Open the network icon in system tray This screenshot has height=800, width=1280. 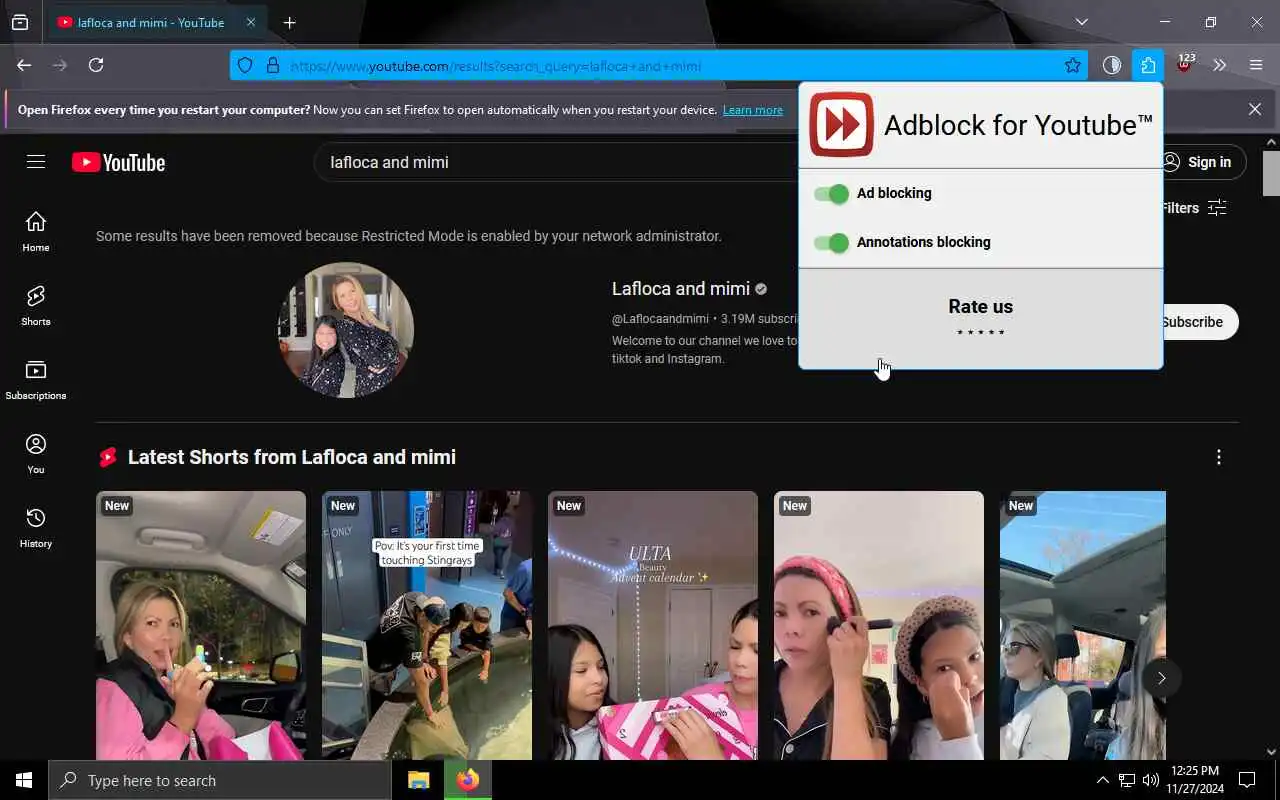tap(1127, 780)
